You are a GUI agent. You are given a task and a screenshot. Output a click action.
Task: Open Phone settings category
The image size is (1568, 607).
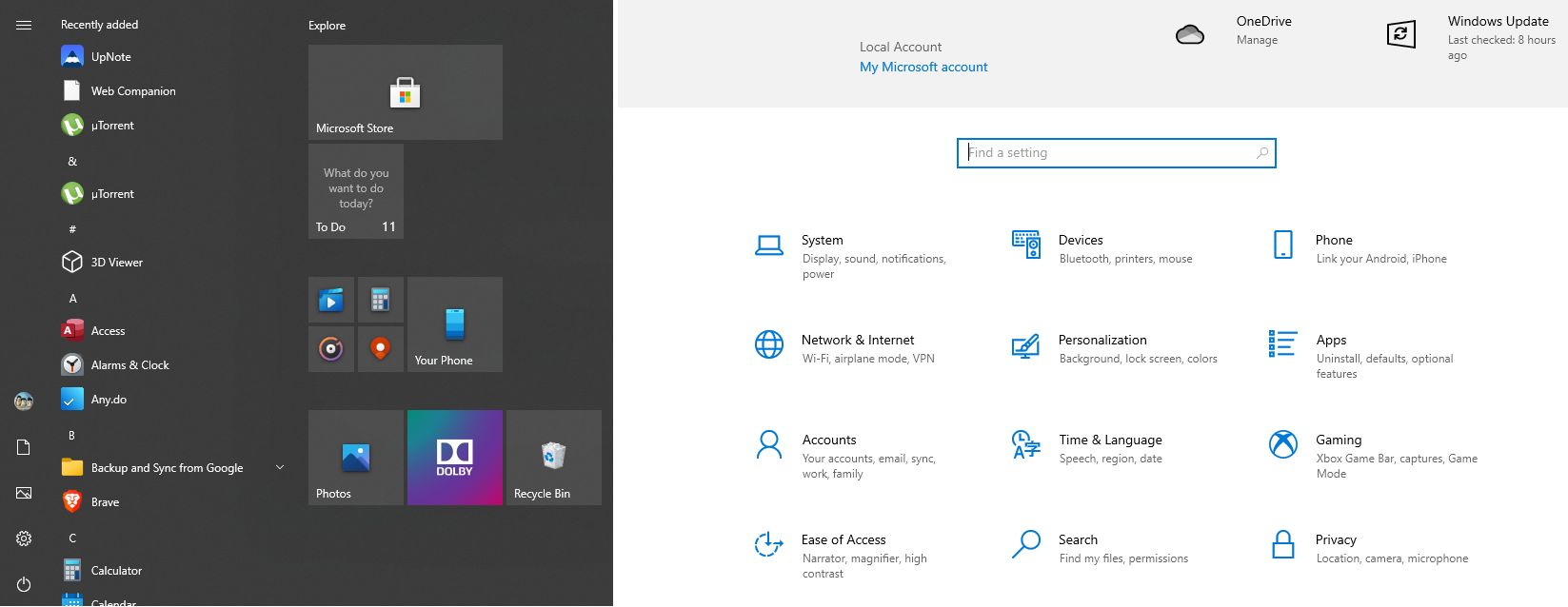coord(1359,247)
